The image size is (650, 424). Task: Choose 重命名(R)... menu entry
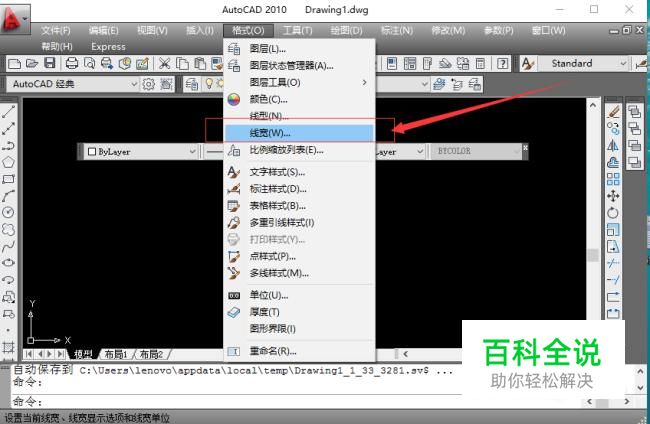point(299,351)
